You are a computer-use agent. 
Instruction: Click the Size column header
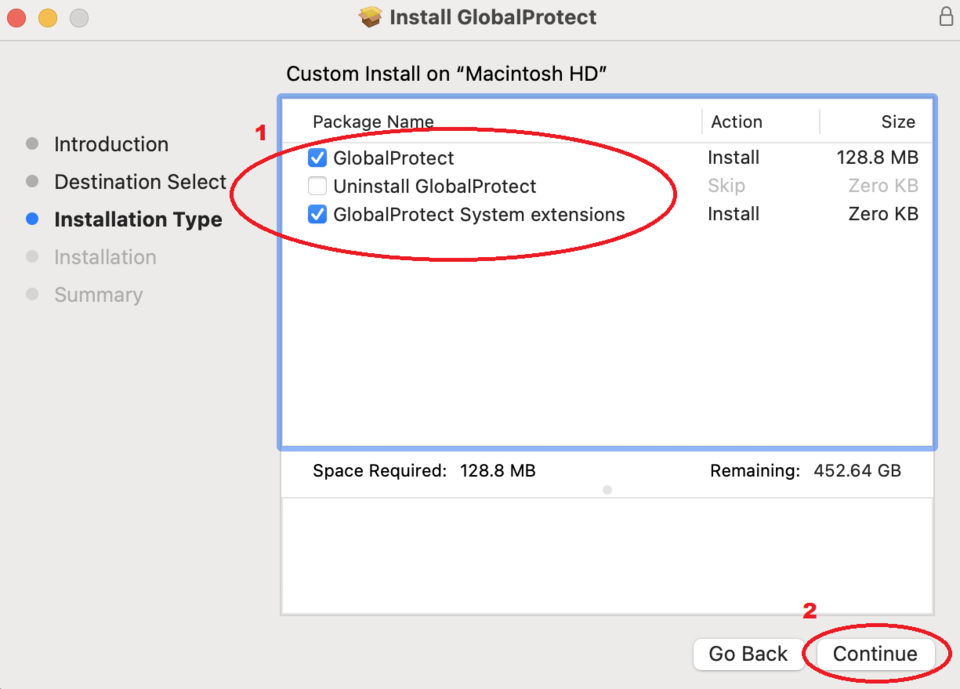(x=897, y=122)
